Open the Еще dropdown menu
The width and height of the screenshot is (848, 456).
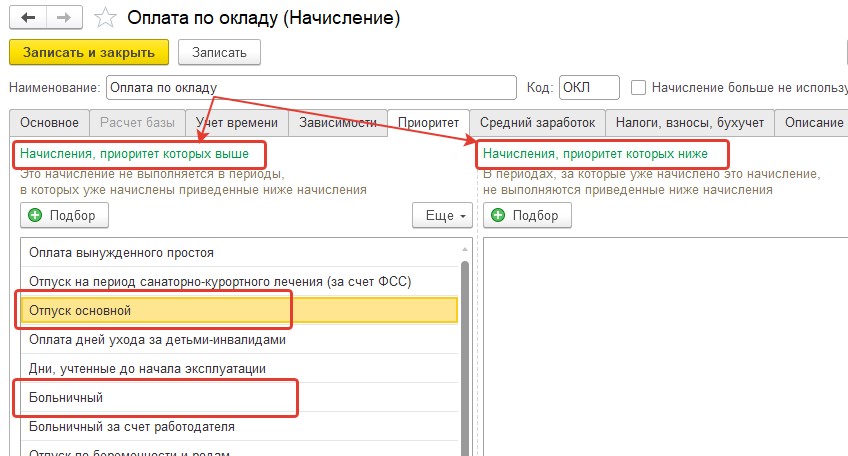click(442, 215)
